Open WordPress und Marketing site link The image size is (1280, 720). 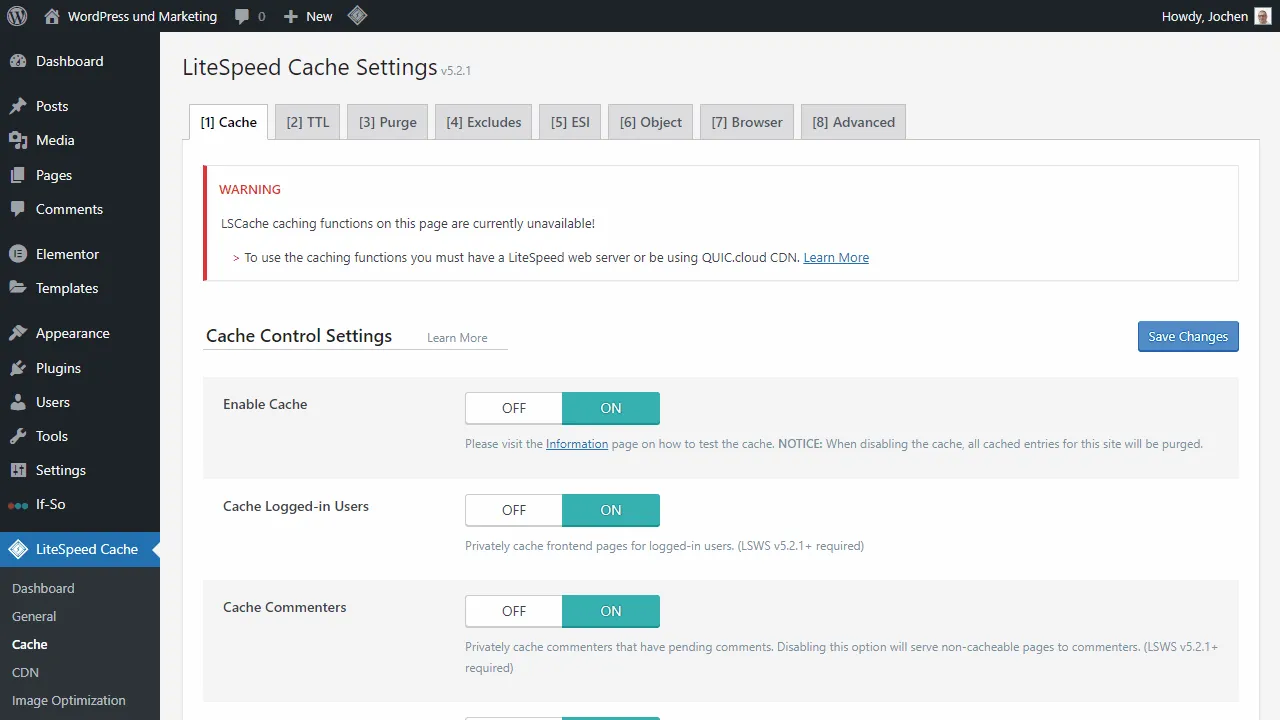(142, 16)
